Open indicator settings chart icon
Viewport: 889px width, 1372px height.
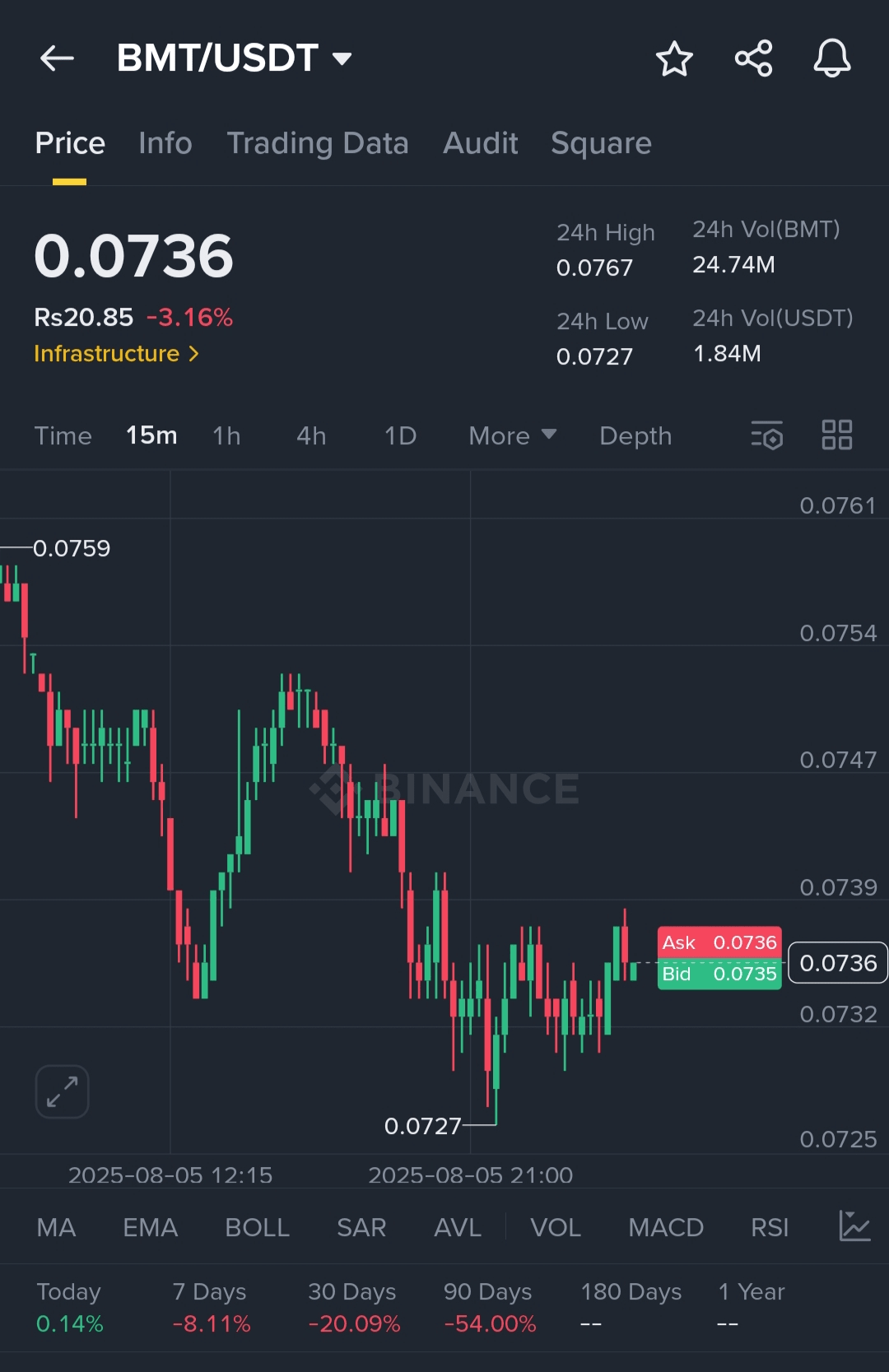854,1226
